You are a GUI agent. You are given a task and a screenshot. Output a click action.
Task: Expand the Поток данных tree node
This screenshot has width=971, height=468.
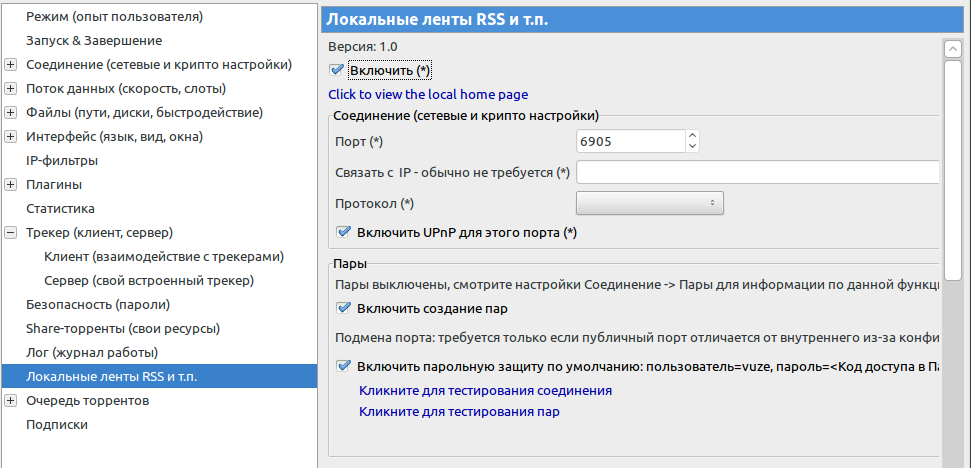coord(11,89)
